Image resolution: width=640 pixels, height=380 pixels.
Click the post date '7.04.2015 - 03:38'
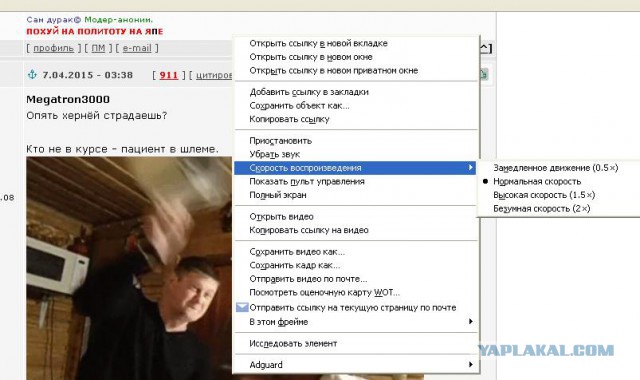pos(87,75)
